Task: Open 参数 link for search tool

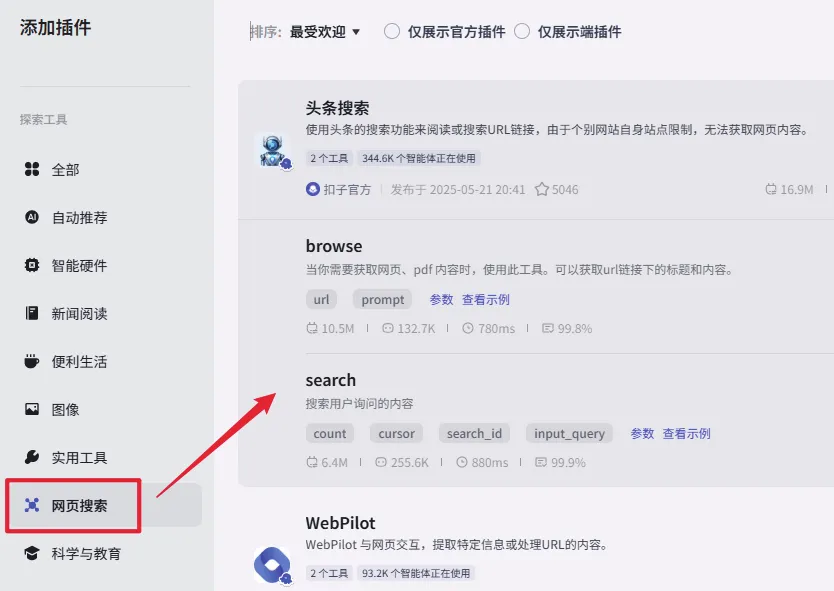Action: 642,434
